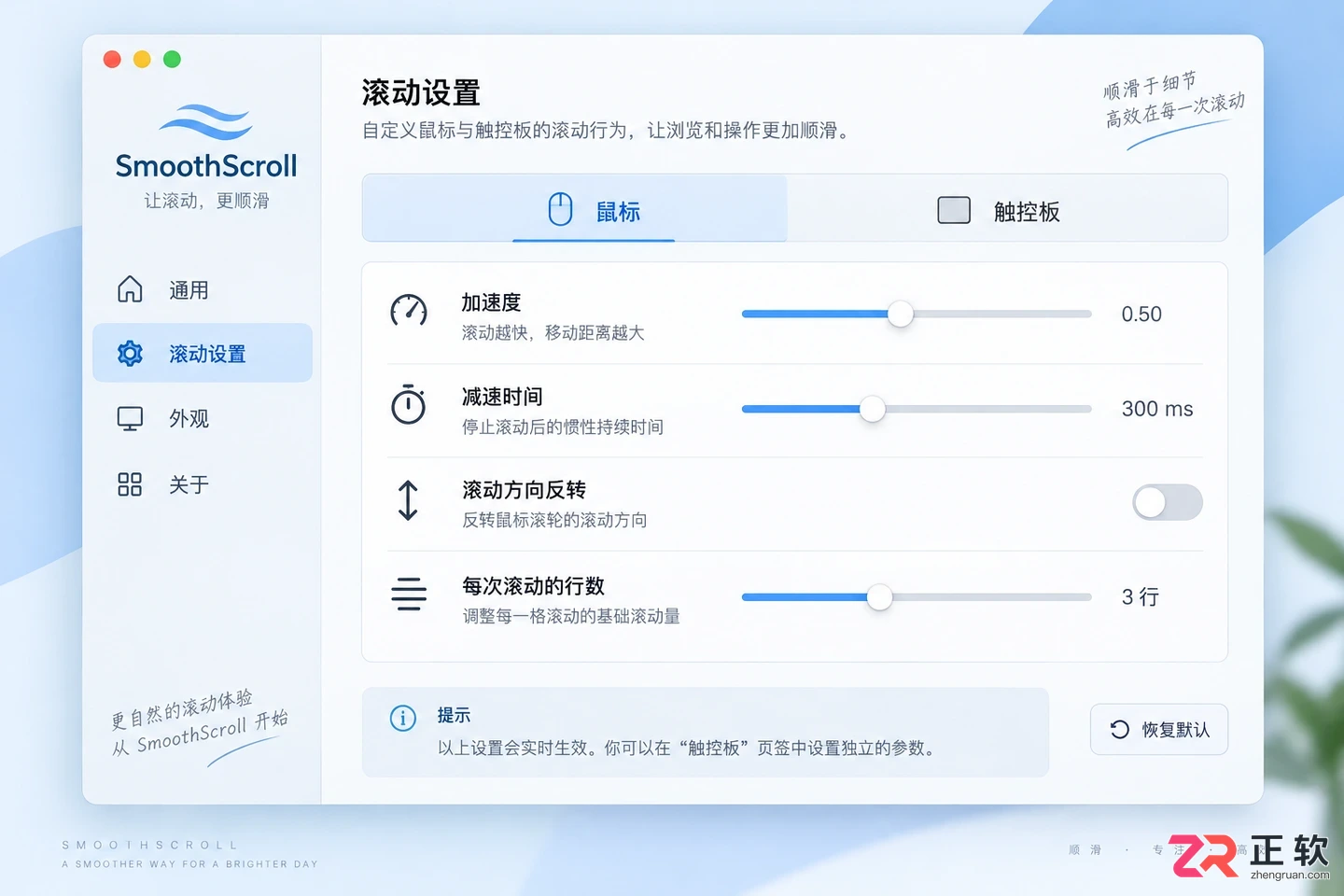The image size is (1344, 896).
Task: Switch to the 触控板 tab
Action: click(x=1007, y=208)
